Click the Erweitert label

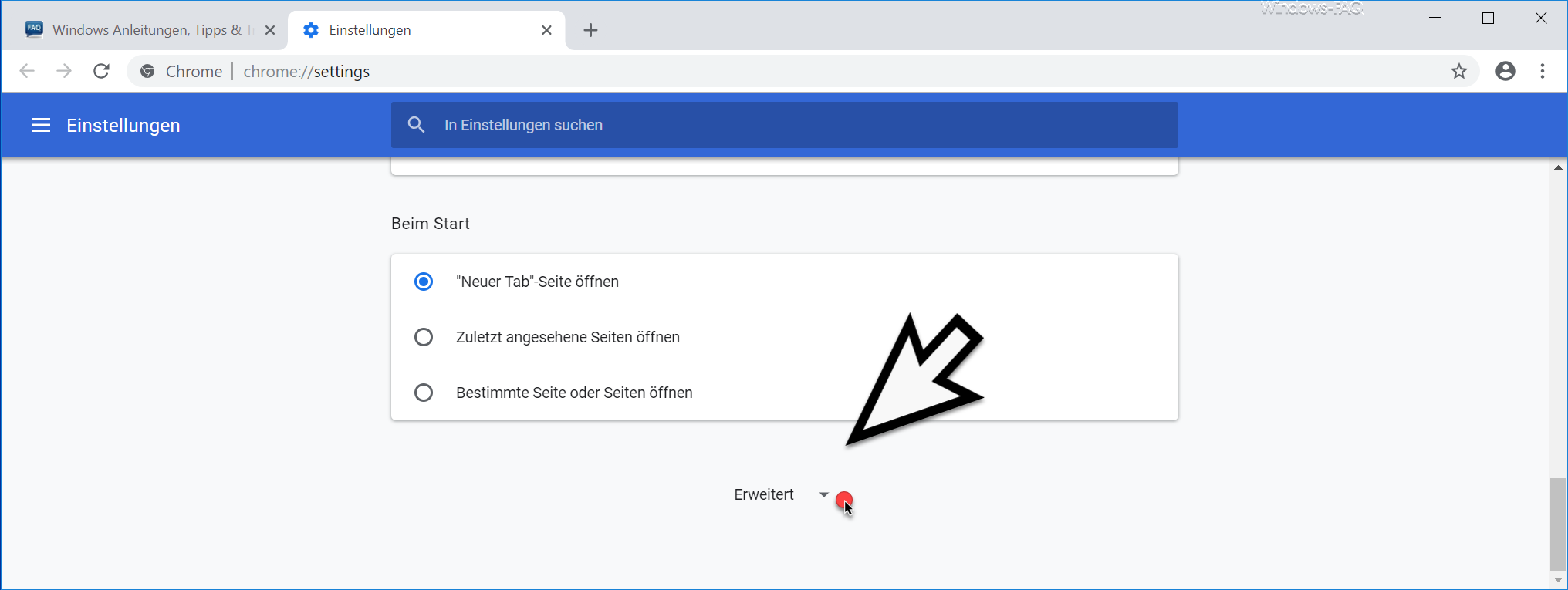coord(764,494)
